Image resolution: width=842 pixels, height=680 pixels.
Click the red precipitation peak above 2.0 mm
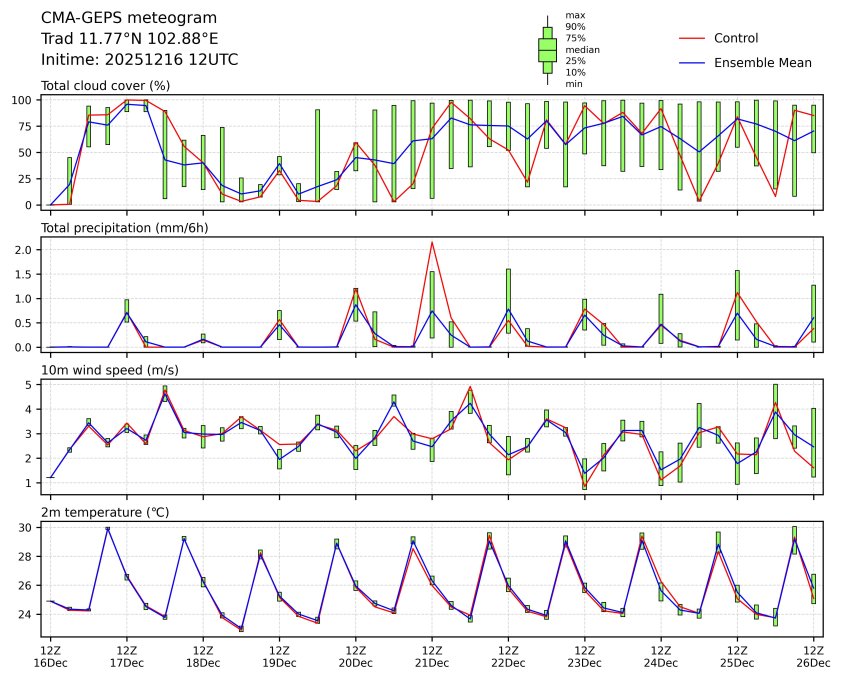click(x=431, y=242)
